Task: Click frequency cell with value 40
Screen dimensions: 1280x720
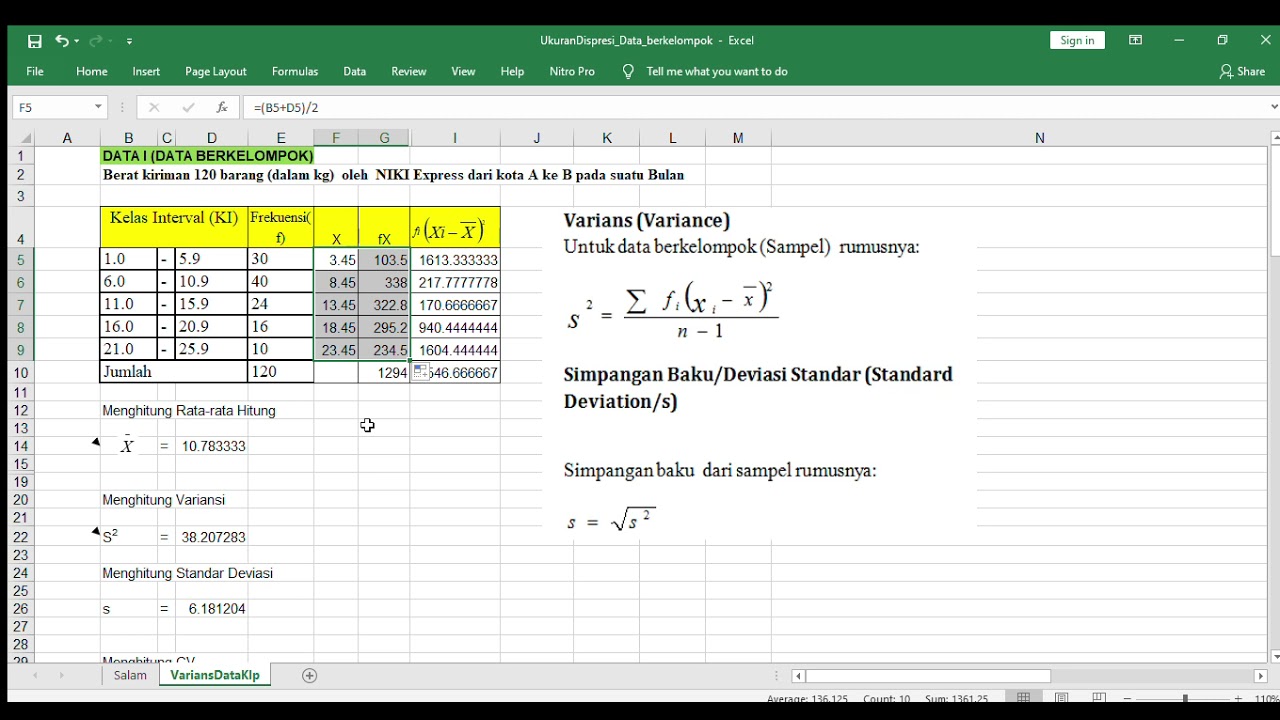Action: [x=281, y=283]
